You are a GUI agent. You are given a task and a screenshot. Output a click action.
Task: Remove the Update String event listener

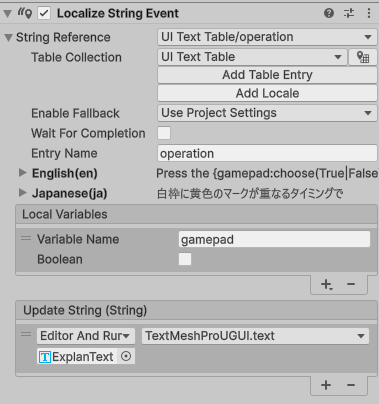point(351,385)
